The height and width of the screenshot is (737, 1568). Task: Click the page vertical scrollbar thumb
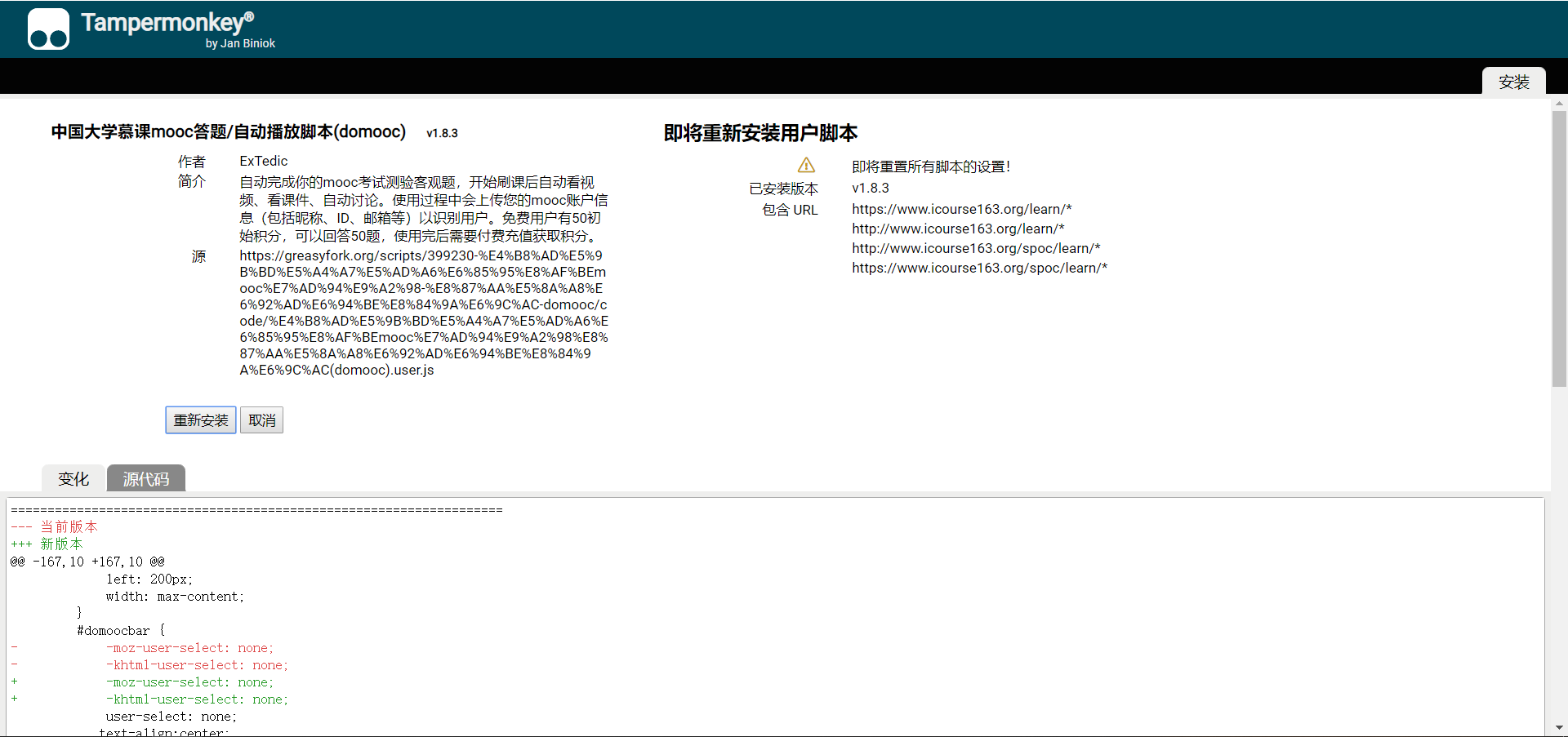click(1559, 249)
